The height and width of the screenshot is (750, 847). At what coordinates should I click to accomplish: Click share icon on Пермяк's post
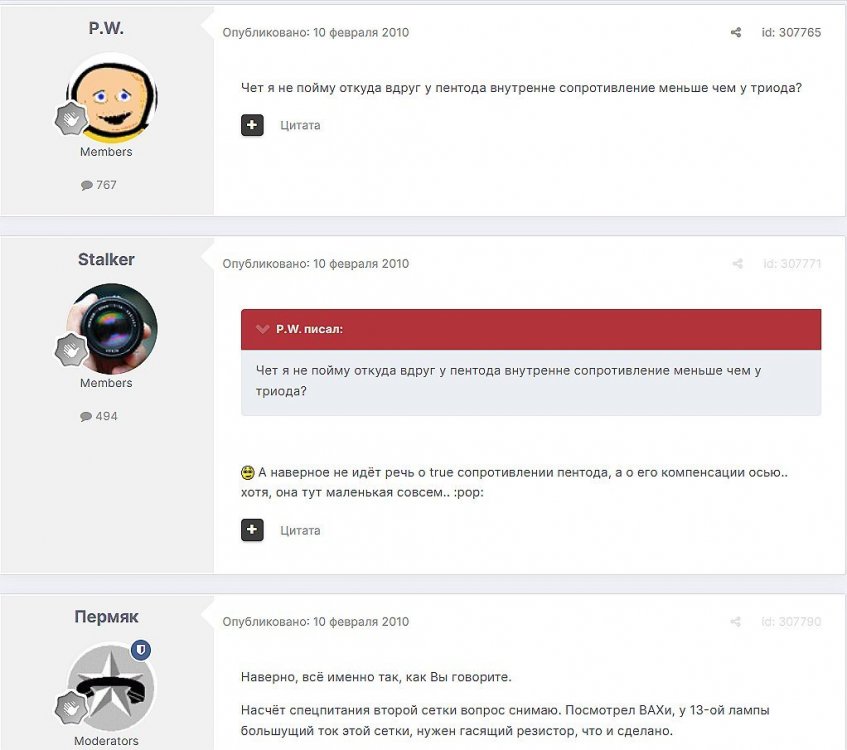coord(735,621)
